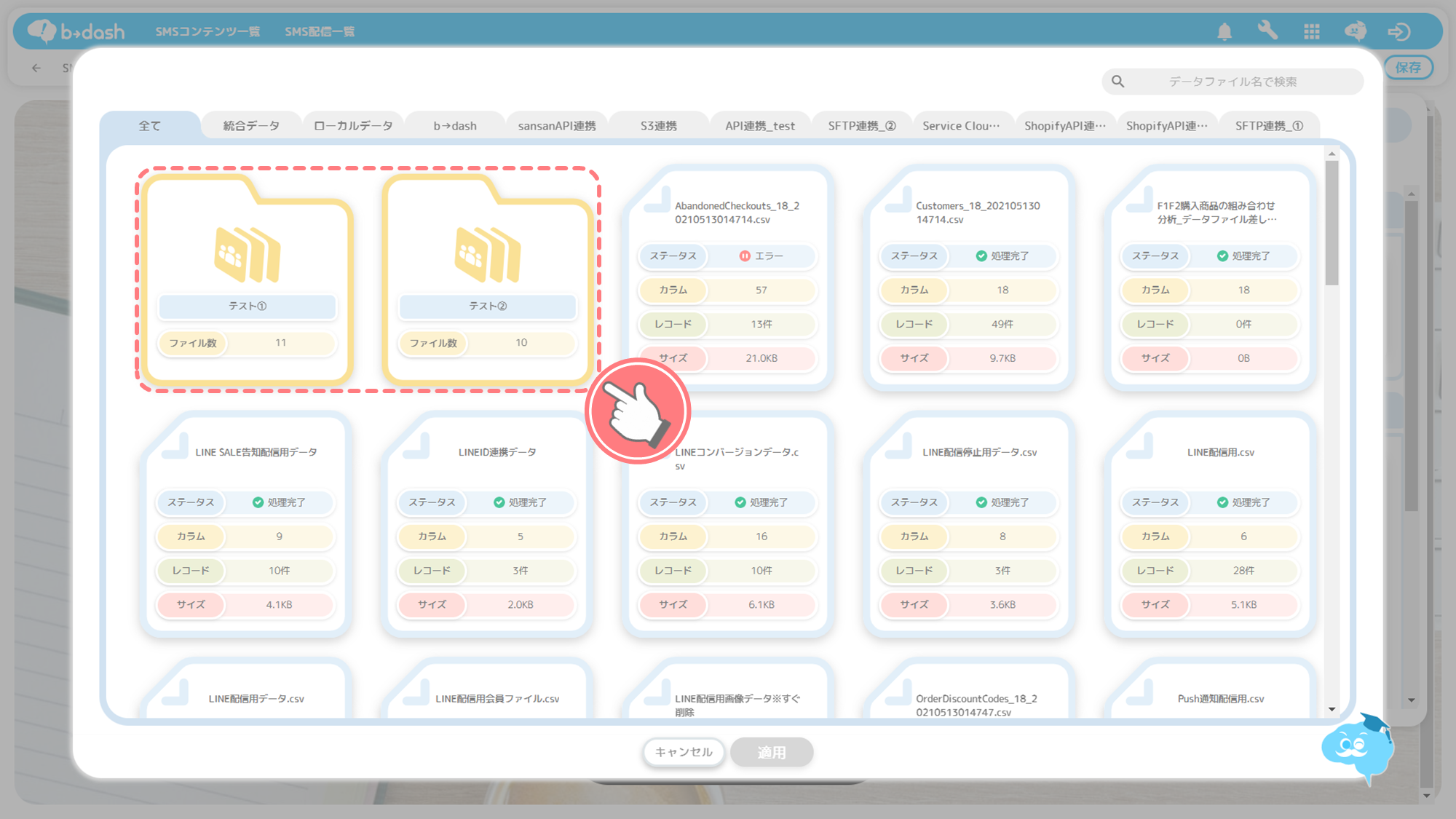Click the search magnifier icon
The width and height of the screenshot is (1456, 819).
coord(1118,82)
